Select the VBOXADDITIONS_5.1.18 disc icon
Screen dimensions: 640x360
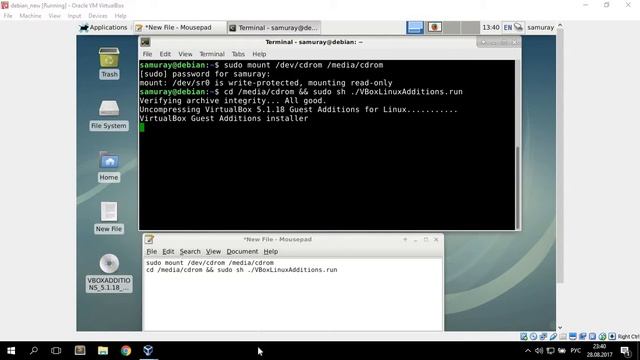(x=109, y=273)
